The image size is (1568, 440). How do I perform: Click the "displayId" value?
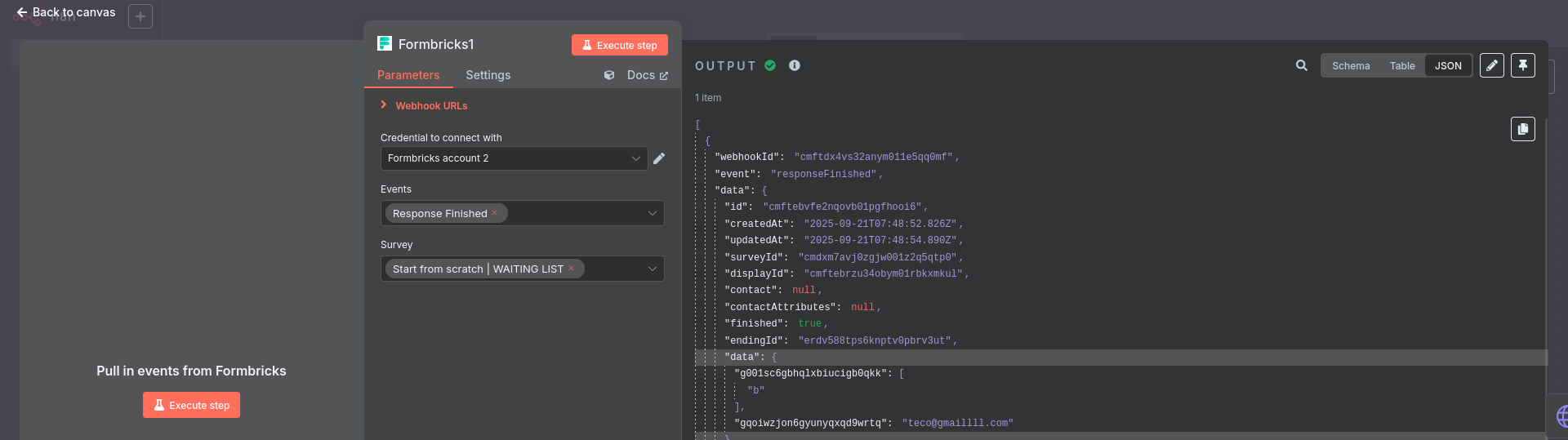tap(884, 274)
